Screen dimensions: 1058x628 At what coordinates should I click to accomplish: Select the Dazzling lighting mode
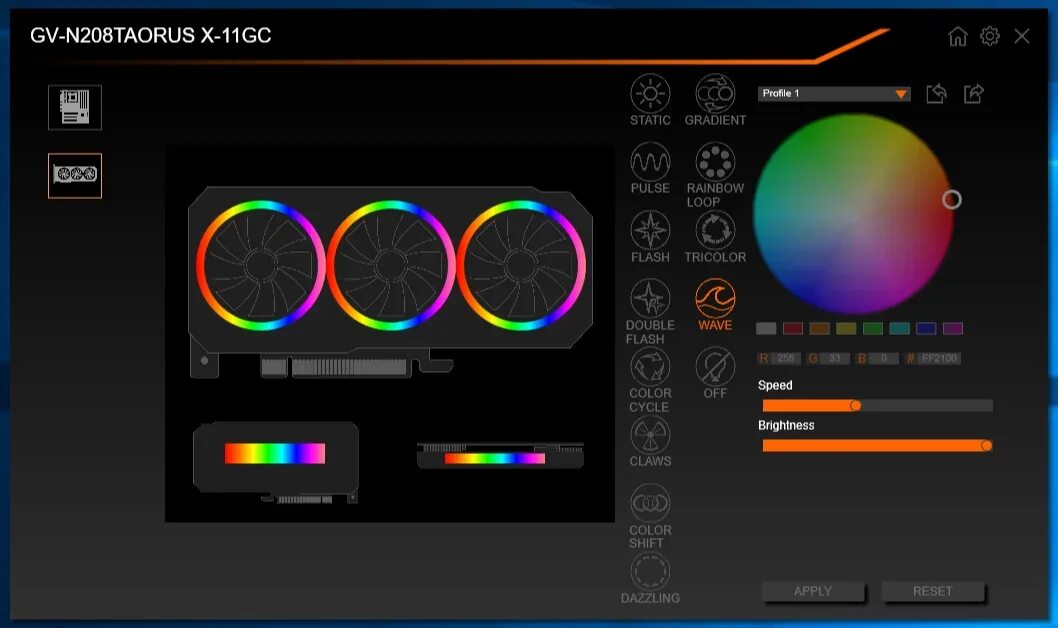(650, 571)
